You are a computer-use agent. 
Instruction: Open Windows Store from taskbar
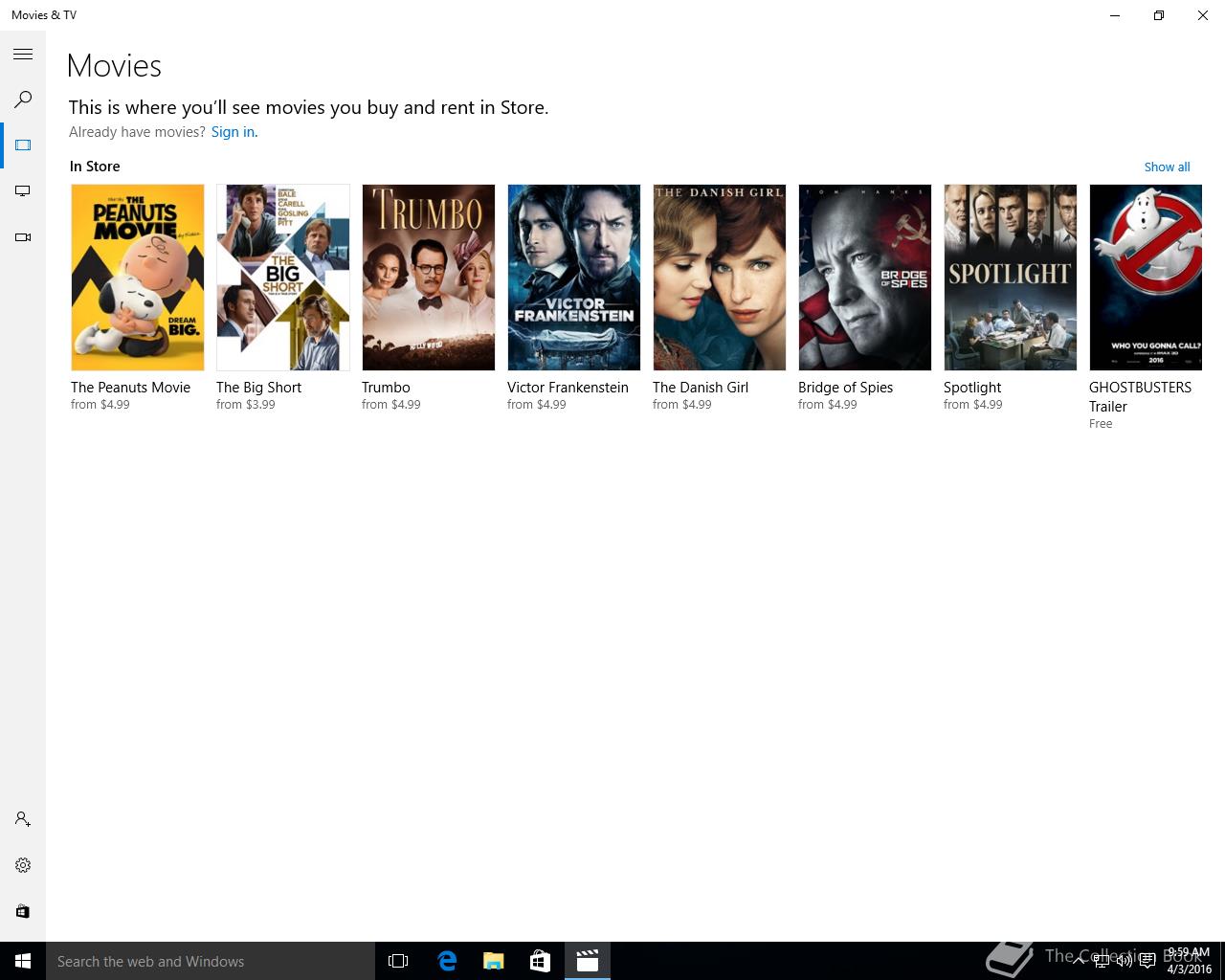click(540, 961)
